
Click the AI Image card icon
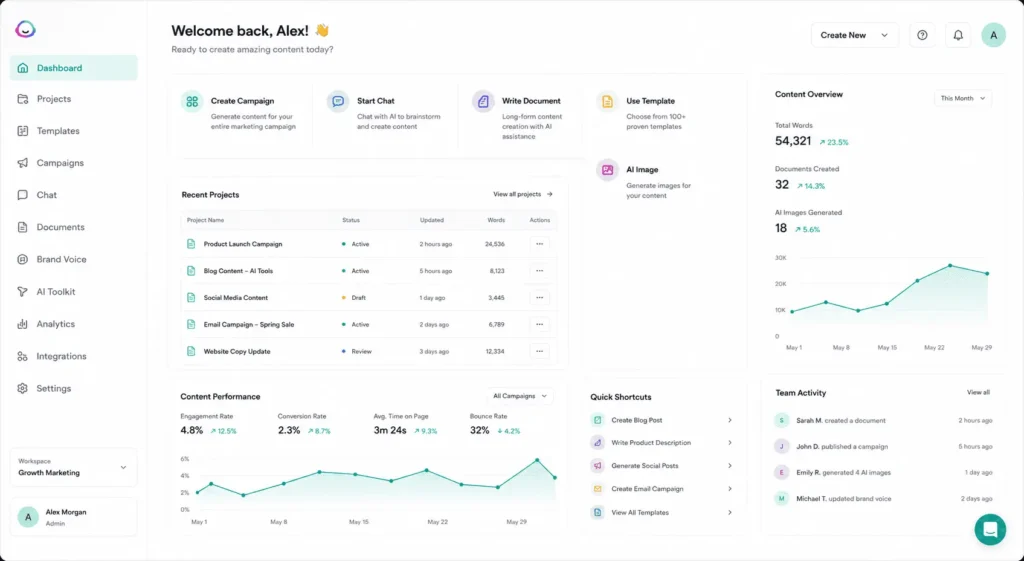pos(607,170)
